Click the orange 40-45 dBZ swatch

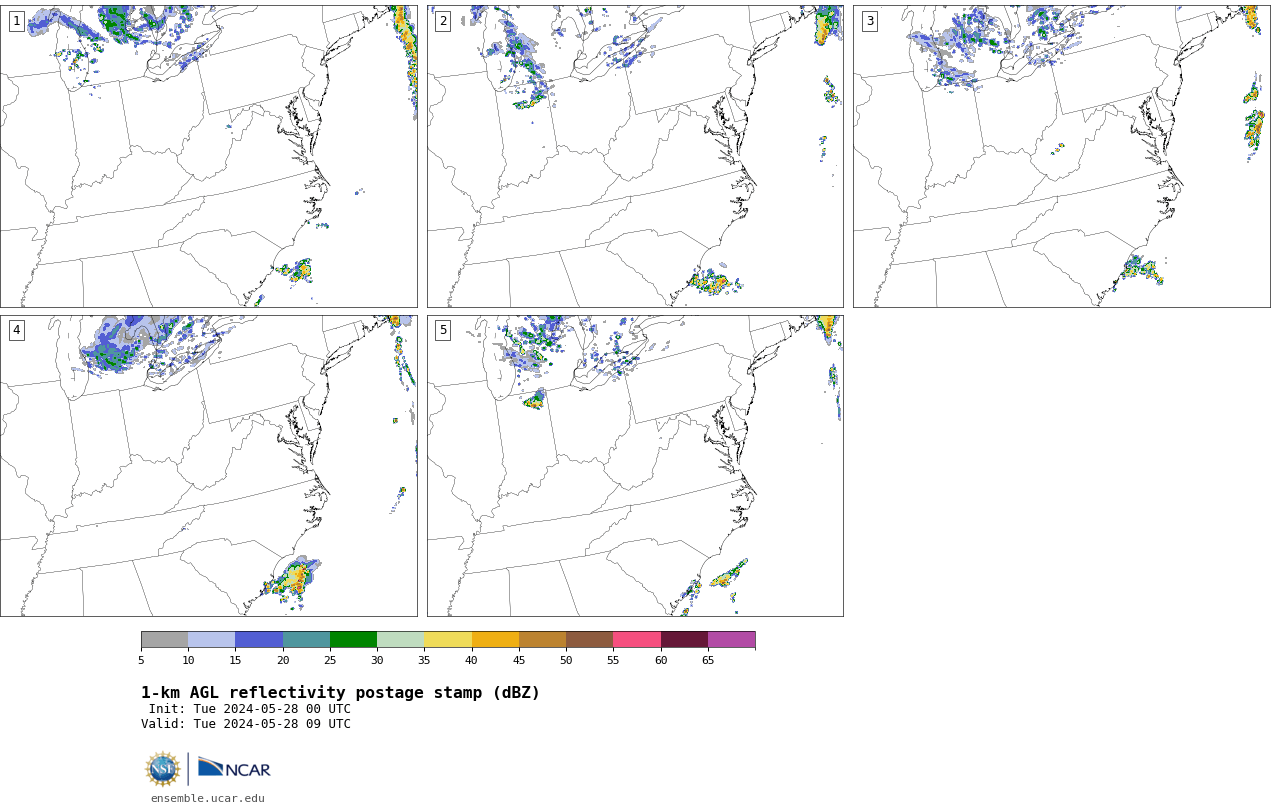495,640
